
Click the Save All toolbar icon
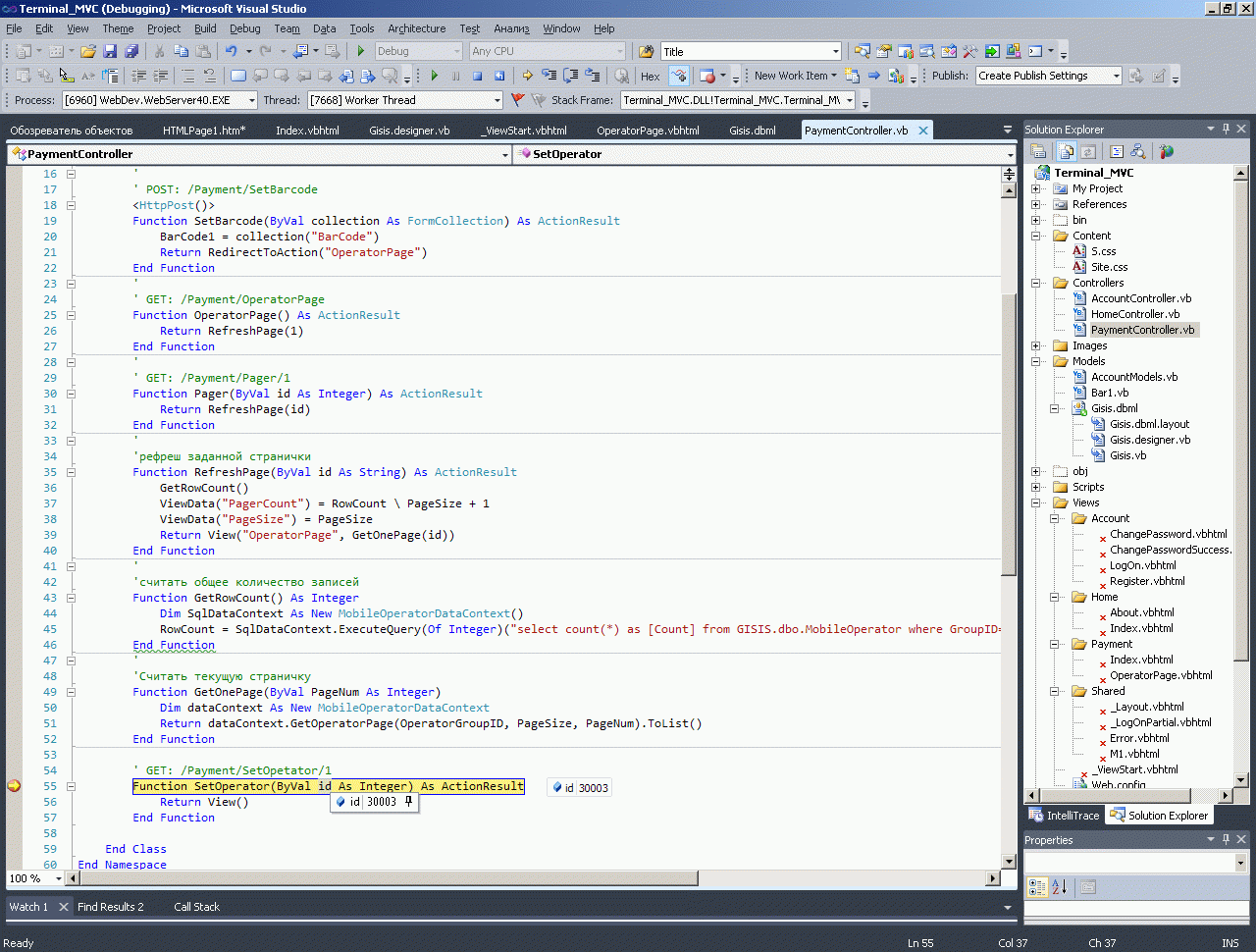[x=131, y=51]
